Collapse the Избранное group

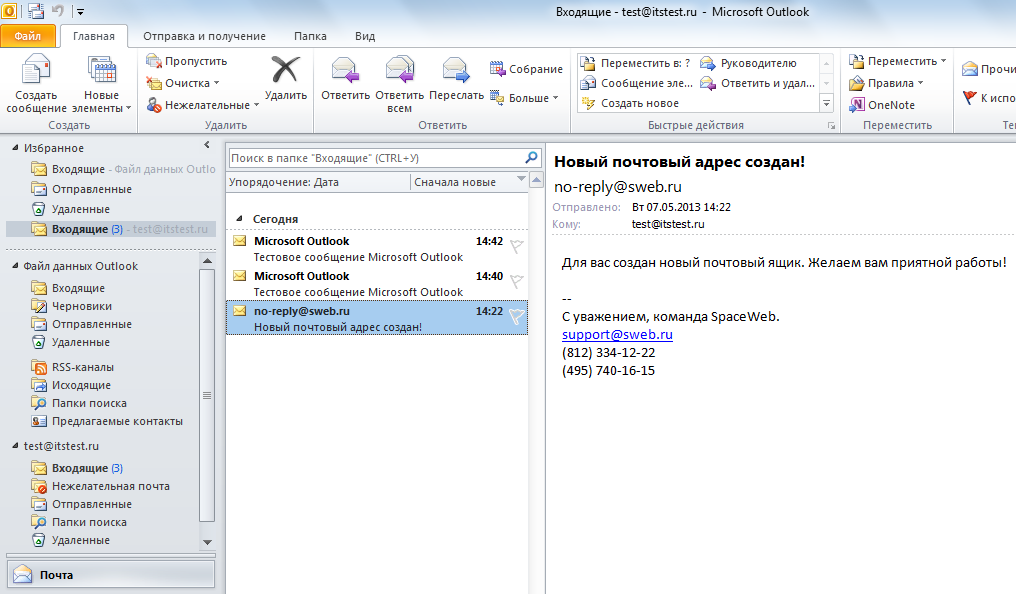click(16, 148)
